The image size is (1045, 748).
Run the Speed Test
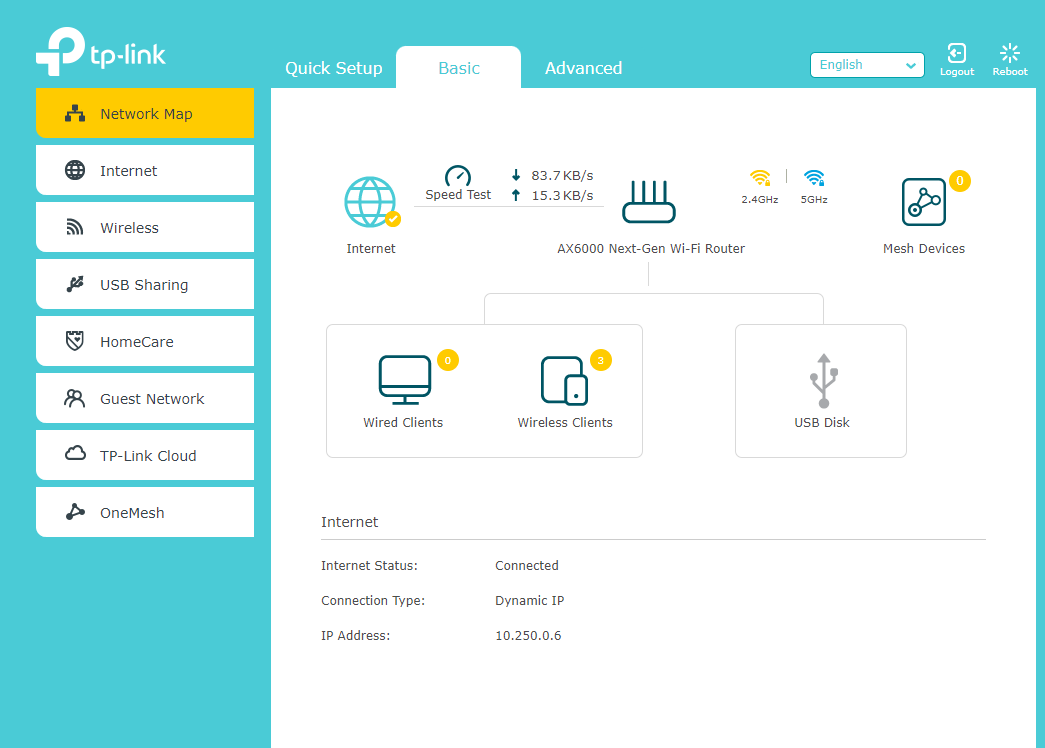pos(458,183)
